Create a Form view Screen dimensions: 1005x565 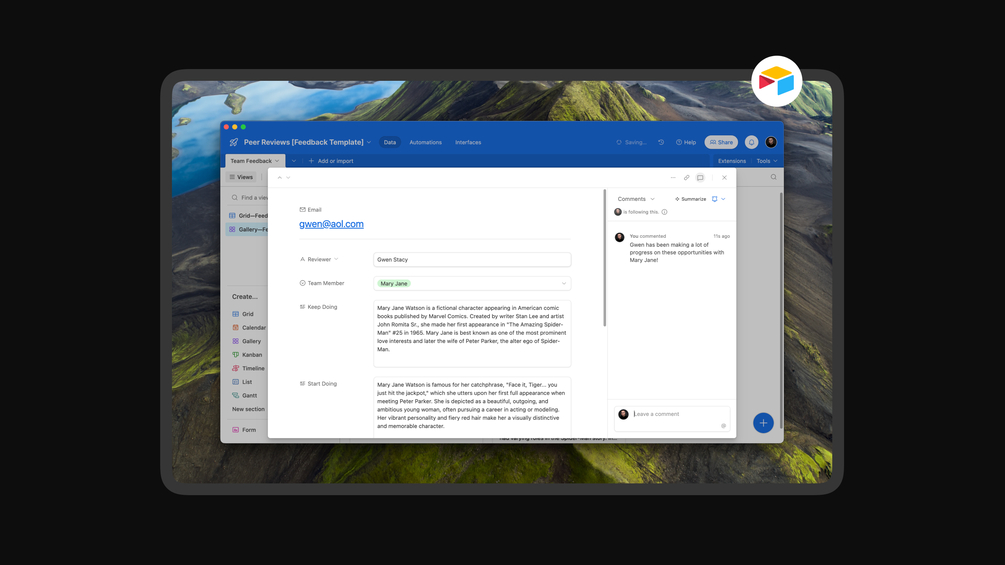click(244, 430)
